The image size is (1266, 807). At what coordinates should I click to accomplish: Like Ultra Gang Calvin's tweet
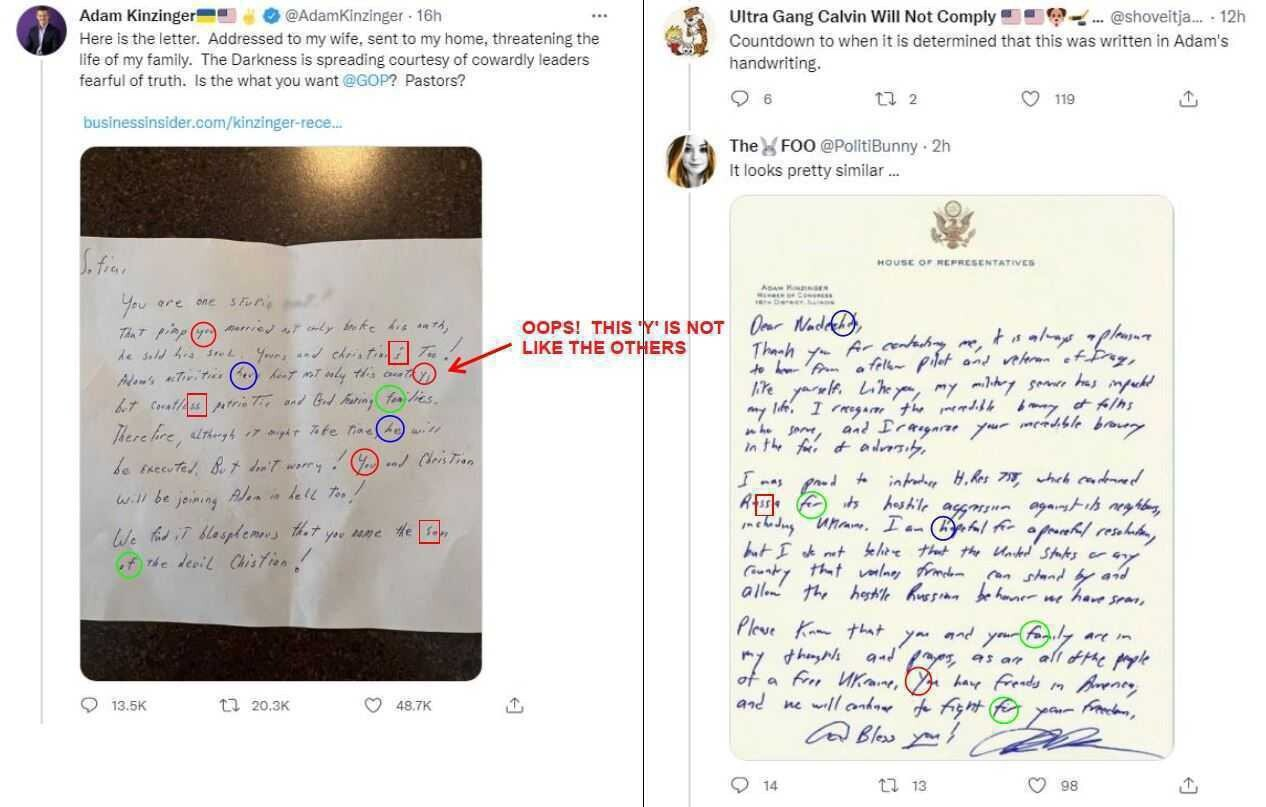[x=1030, y=98]
